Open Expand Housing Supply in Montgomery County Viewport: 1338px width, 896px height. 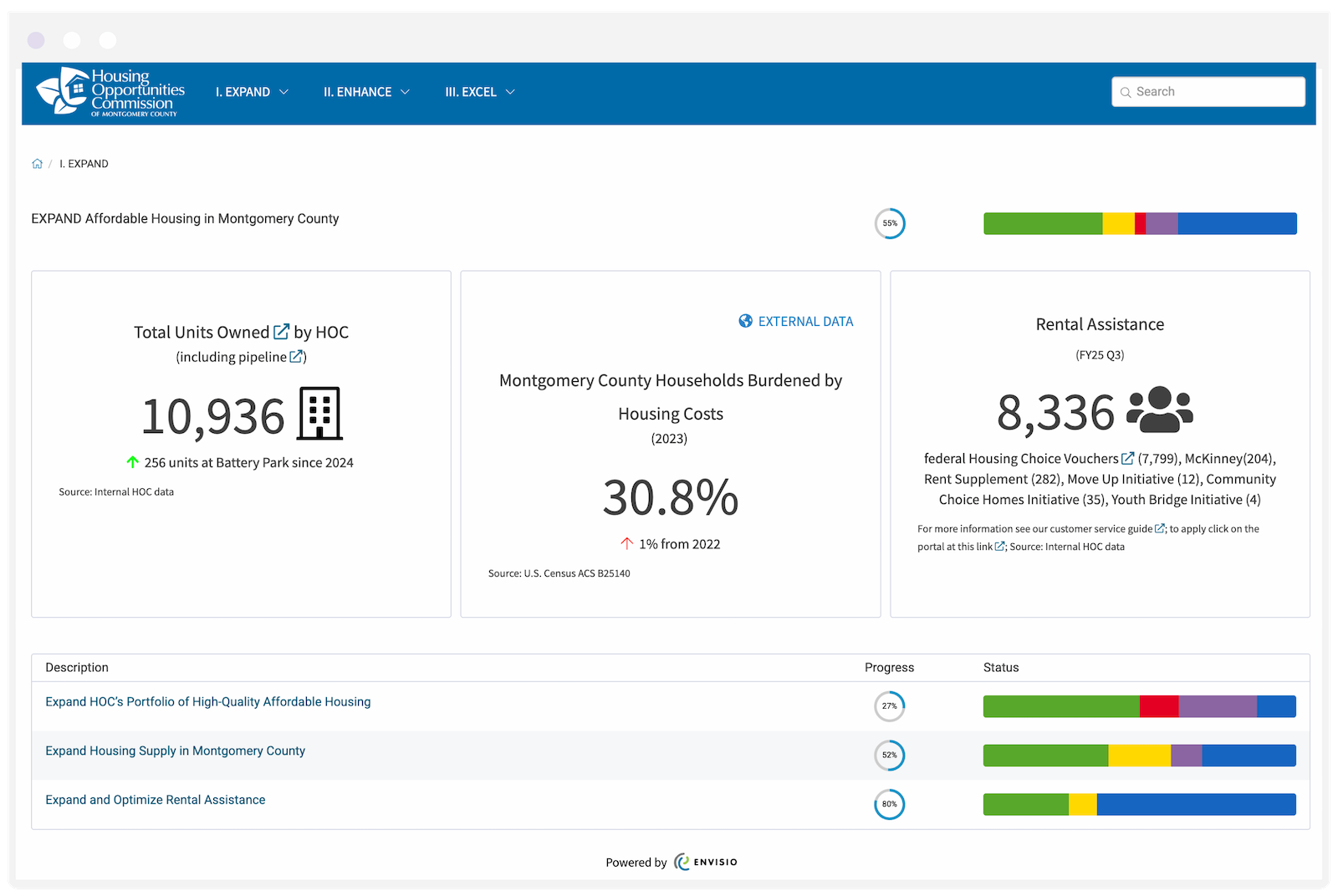(x=176, y=751)
